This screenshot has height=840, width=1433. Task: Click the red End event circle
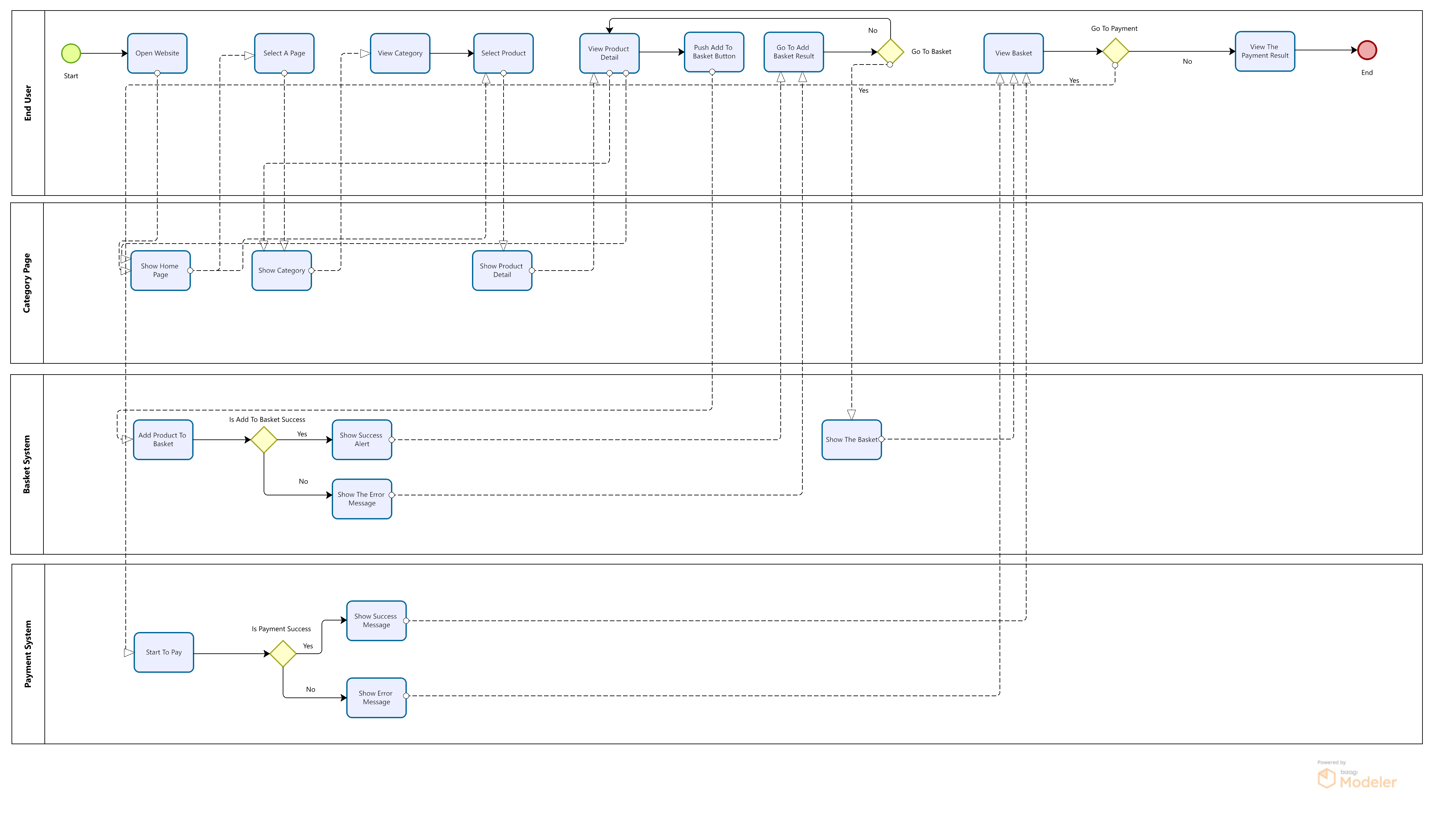[1367, 50]
